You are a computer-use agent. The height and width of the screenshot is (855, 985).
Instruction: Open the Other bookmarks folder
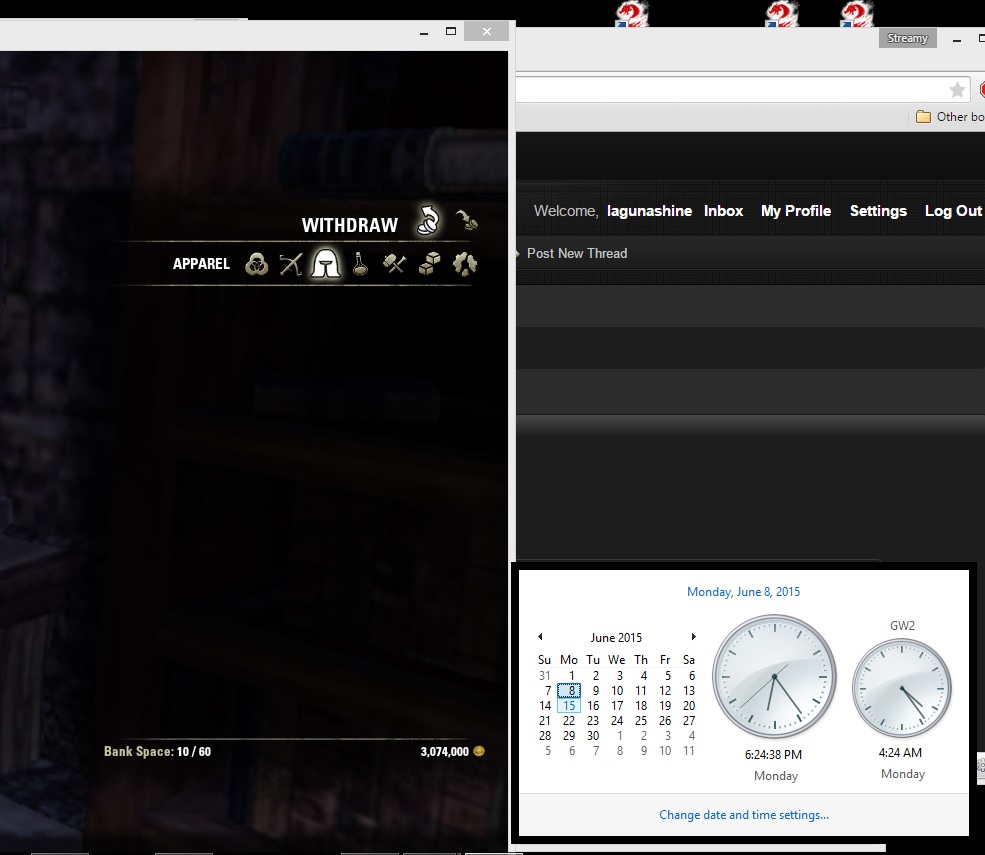pos(950,117)
